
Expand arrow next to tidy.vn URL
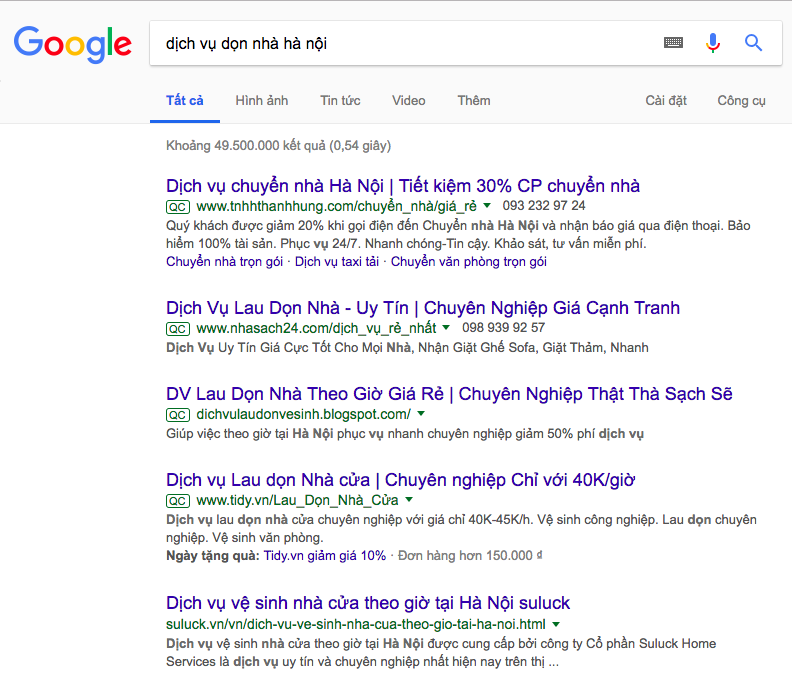pyautogui.click(x=409, y=500)
